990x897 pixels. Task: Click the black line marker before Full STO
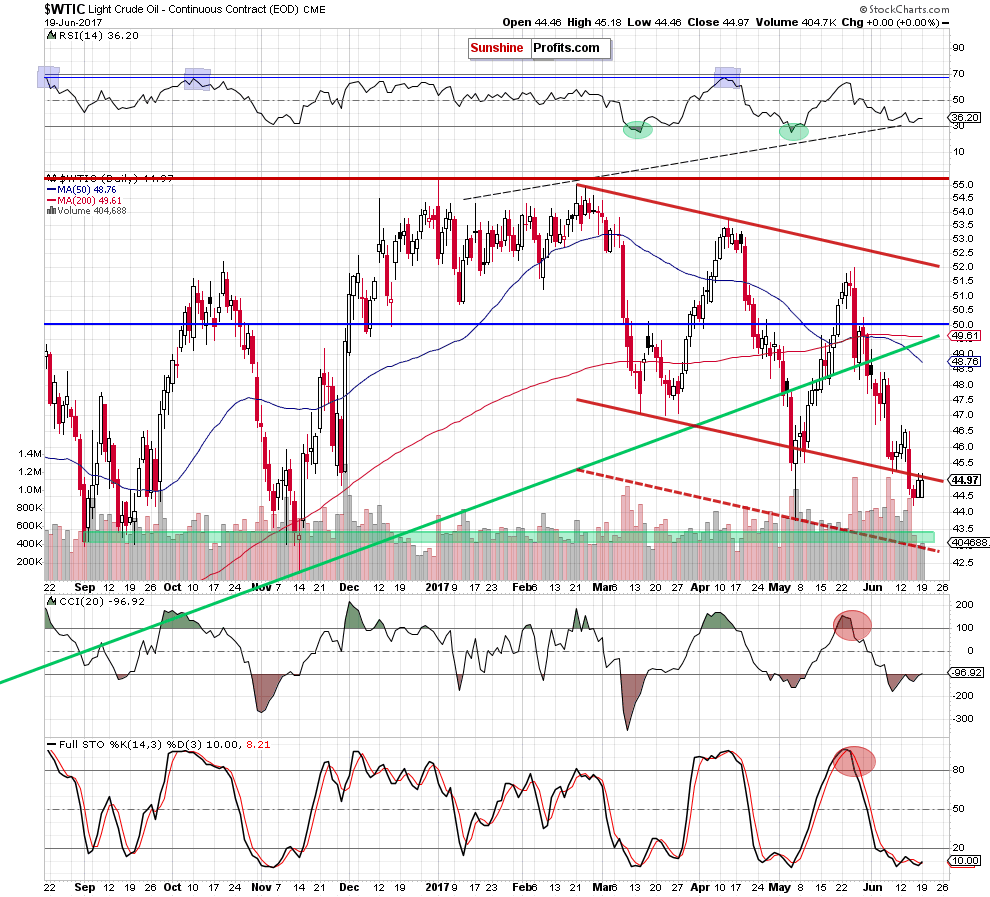pyautogui.click(x=51, y=745)
